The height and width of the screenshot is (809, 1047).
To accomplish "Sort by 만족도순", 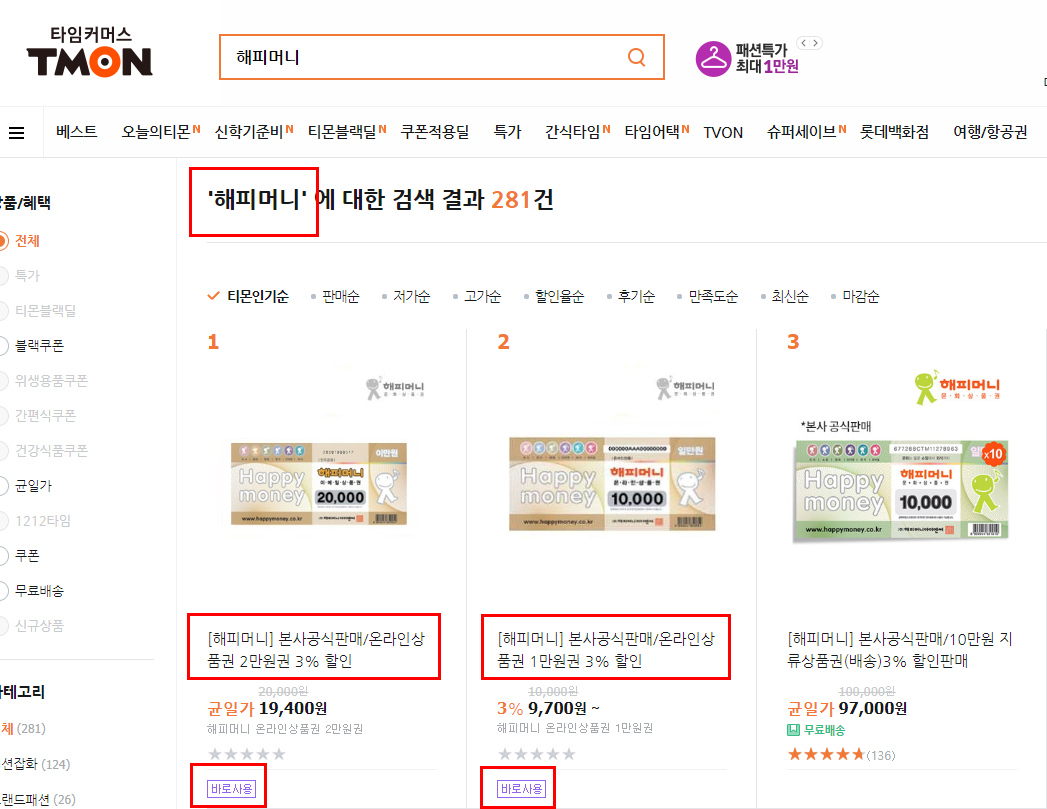I will (x=713, y=296).
